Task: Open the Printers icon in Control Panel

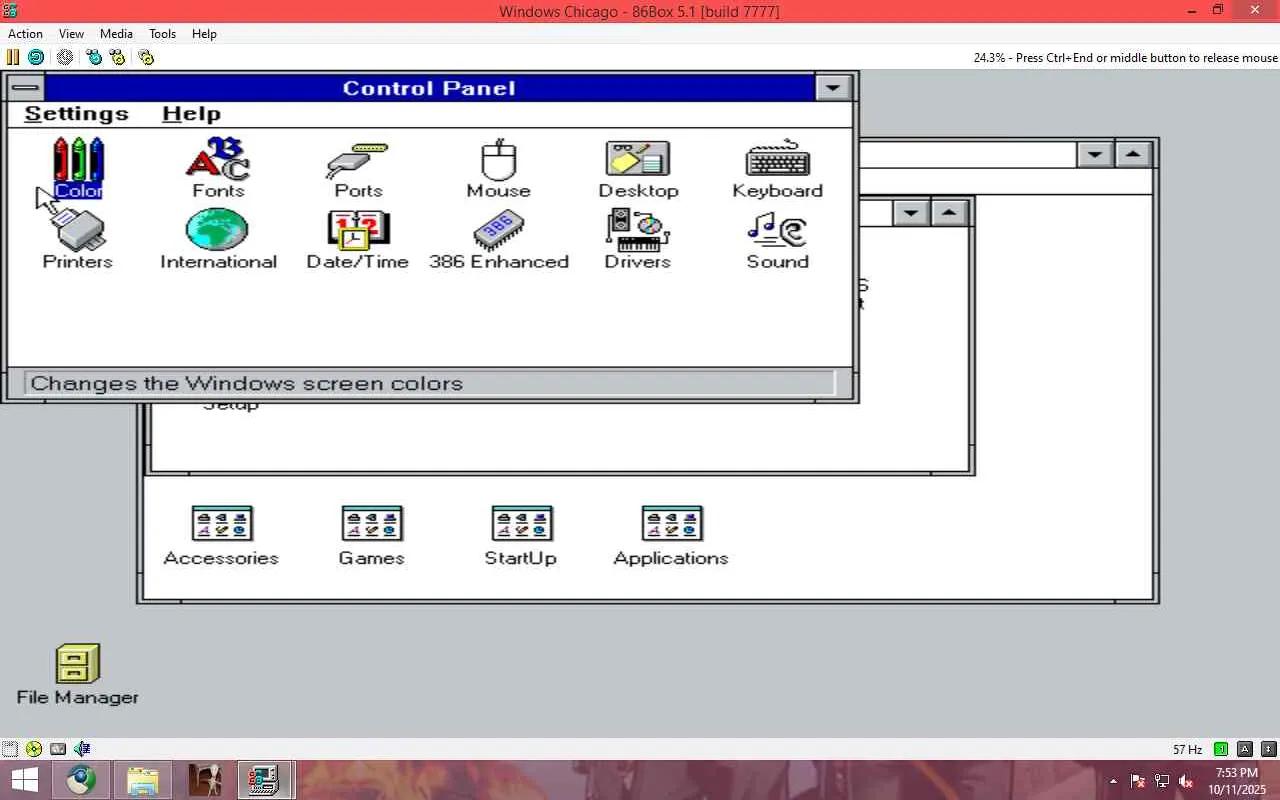Action: 78,240
